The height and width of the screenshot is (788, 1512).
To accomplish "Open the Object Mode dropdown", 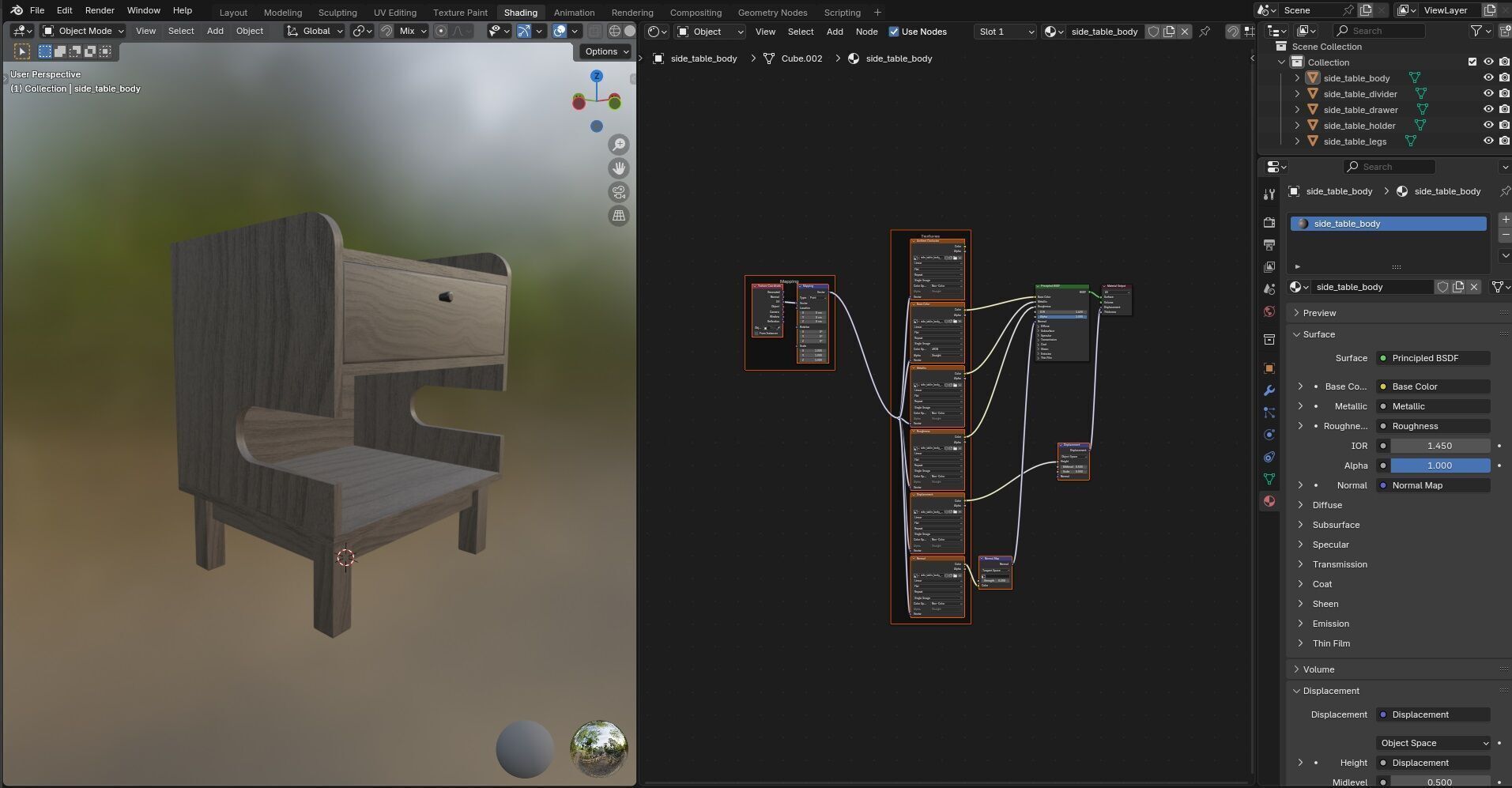I will [x=83, y=31].
